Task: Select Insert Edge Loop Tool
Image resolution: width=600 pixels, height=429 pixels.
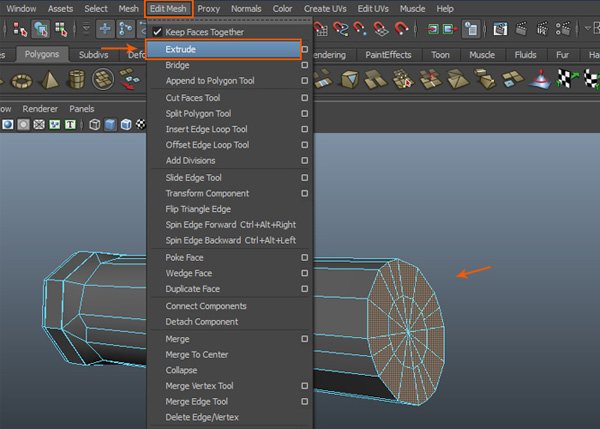Action: coord(207,129)
